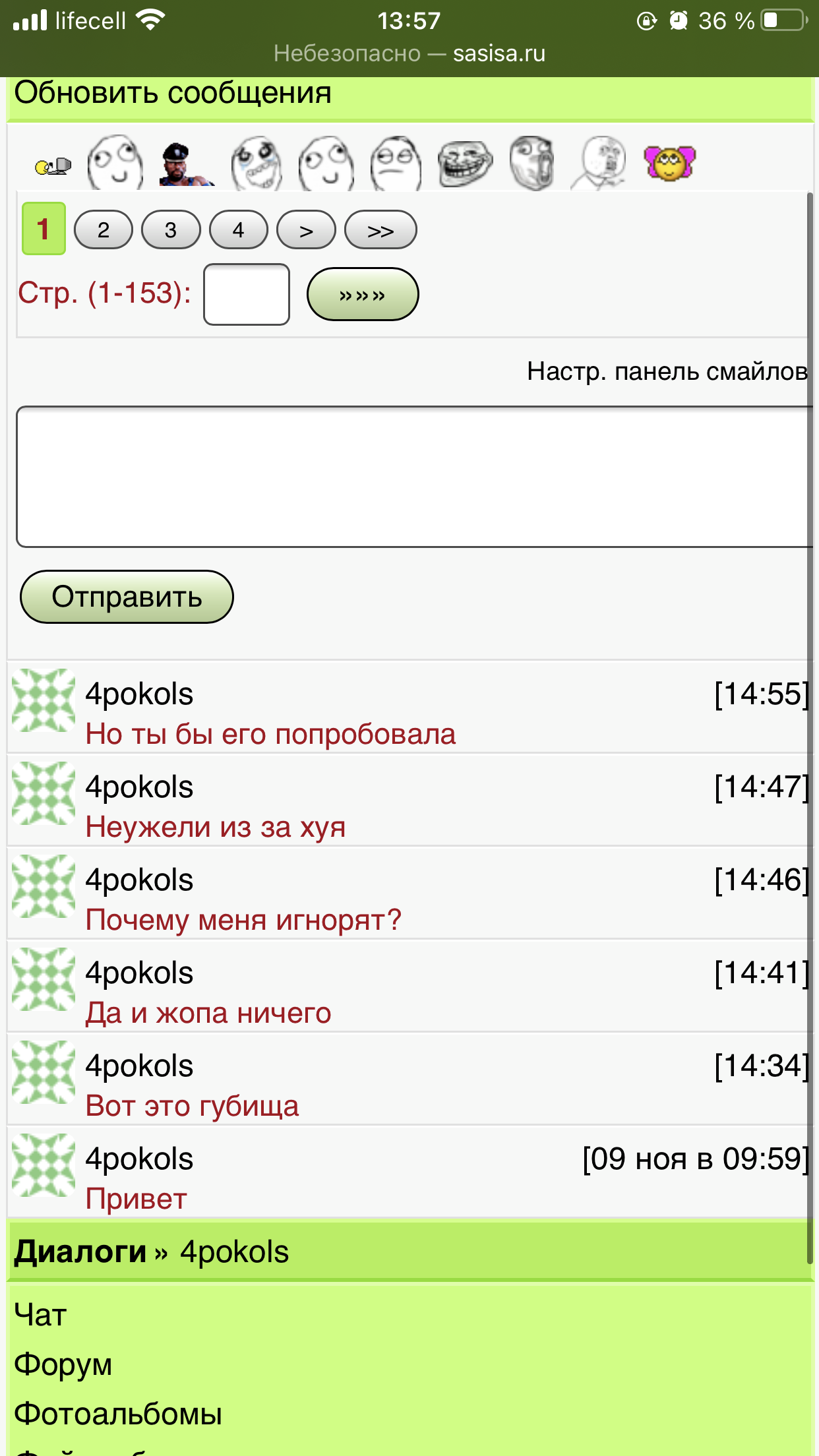
Task: Jump to last page with double-arrow button
Action: (380, 230)
